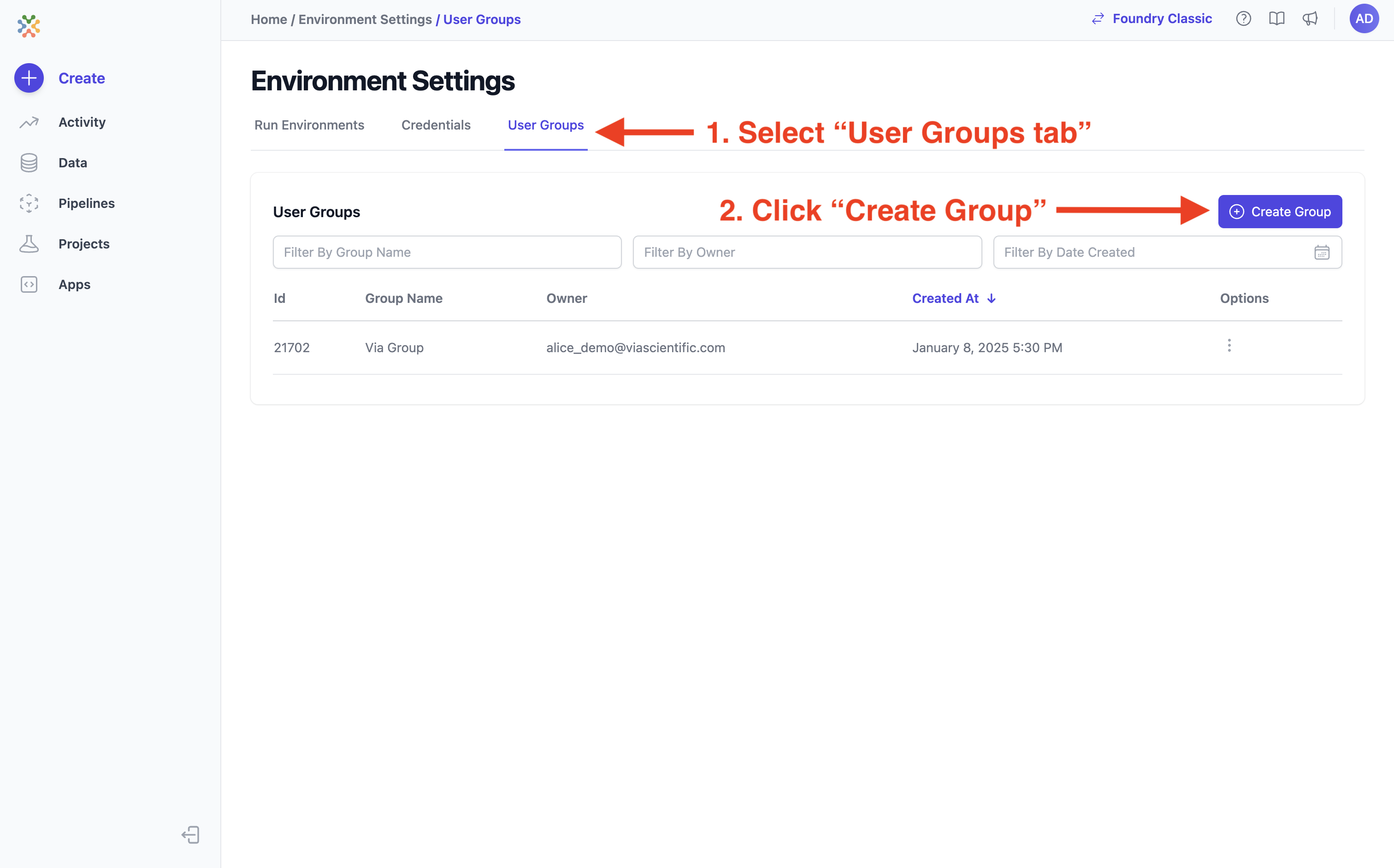Navigate to Home via breadcrumb link
1394x868 pixels.
268,19
